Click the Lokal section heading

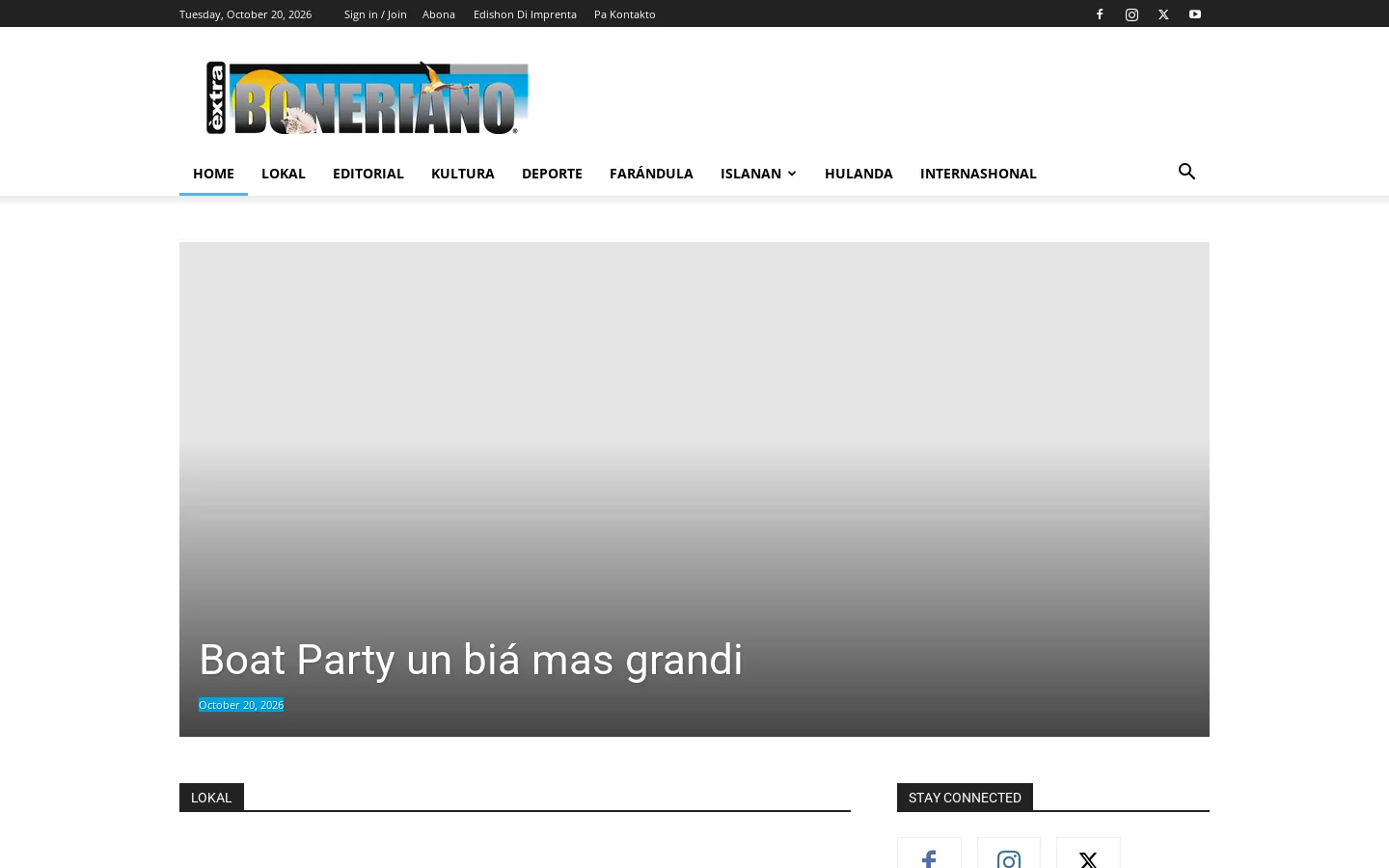(x=211, y=798)
